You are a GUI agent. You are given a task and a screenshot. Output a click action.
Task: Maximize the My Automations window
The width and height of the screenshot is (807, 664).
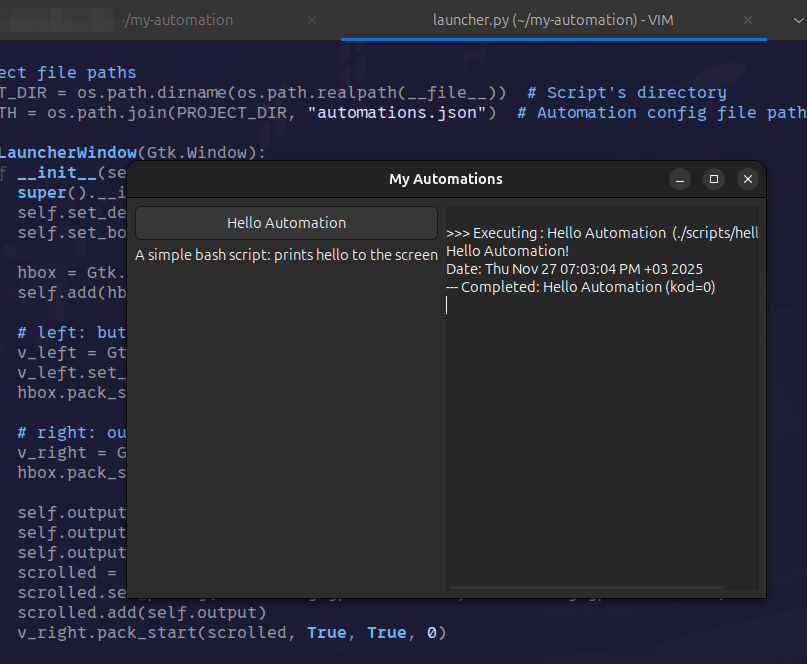coord(714,179)
